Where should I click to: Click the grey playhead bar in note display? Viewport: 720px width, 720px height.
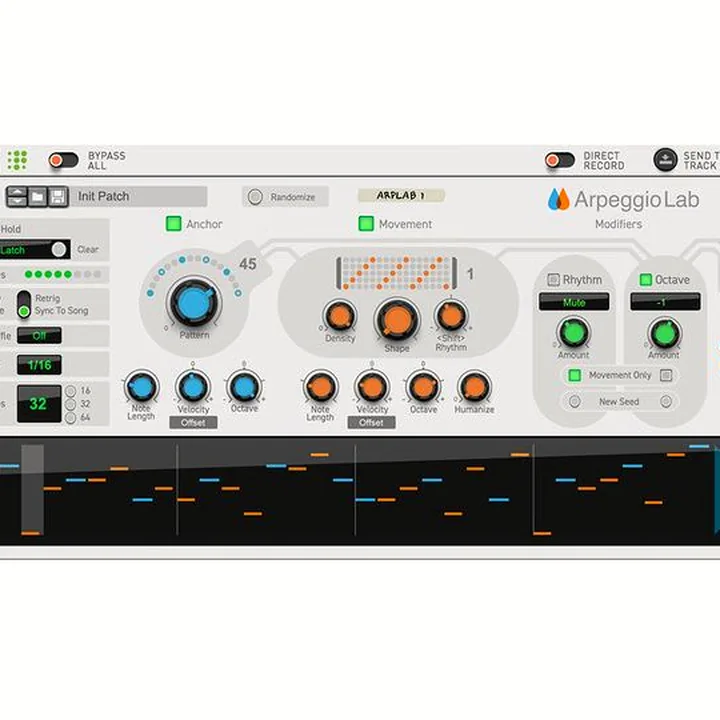coord(33,488)
